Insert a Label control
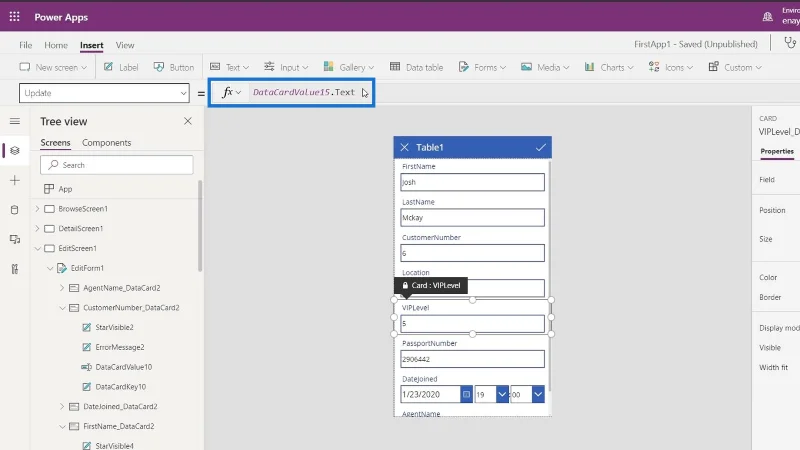This screenshot has width=800, height=450. click(121, 67)
